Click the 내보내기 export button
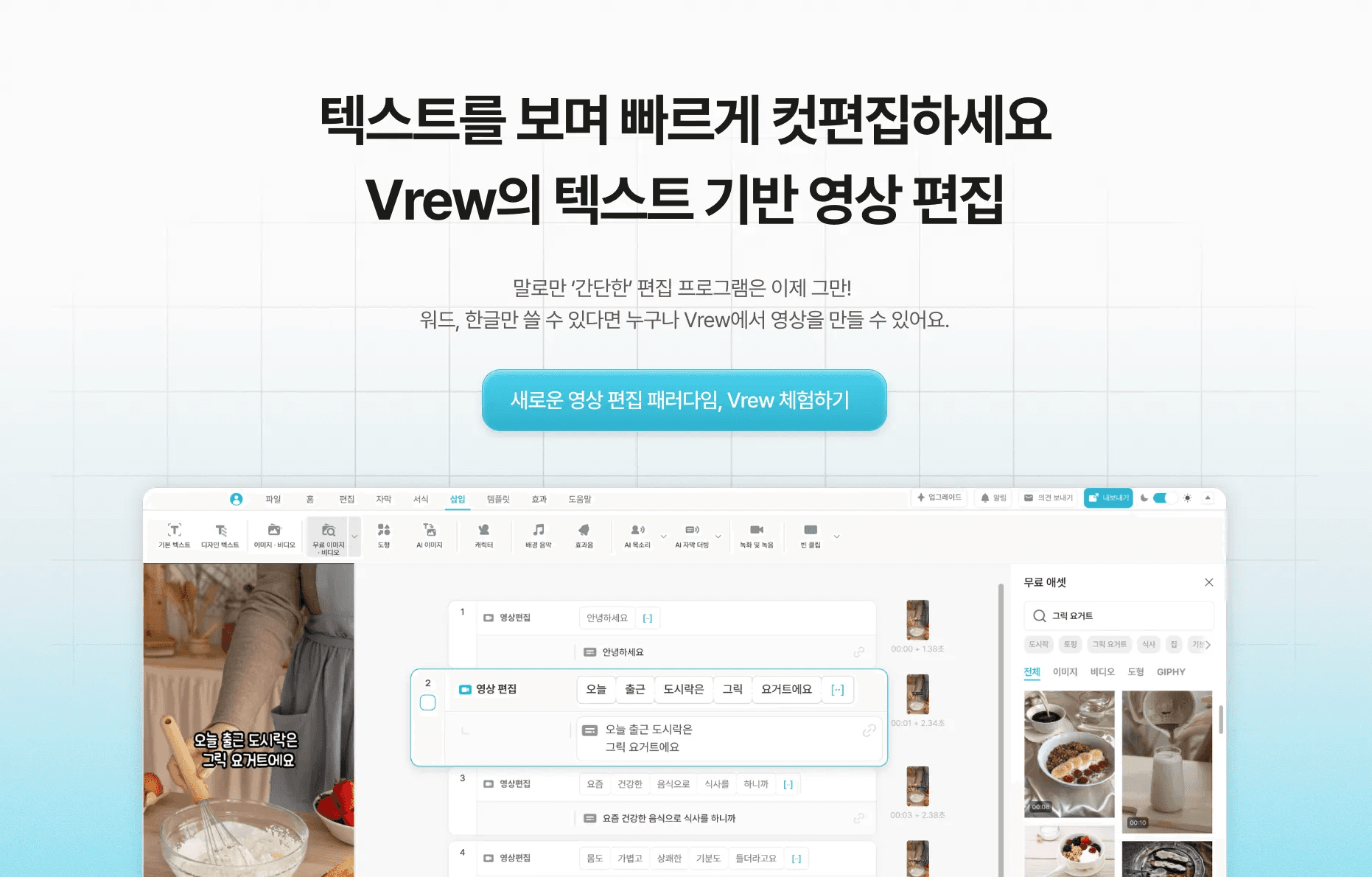Screen dimensions: 1372x877 point(1108,498)
